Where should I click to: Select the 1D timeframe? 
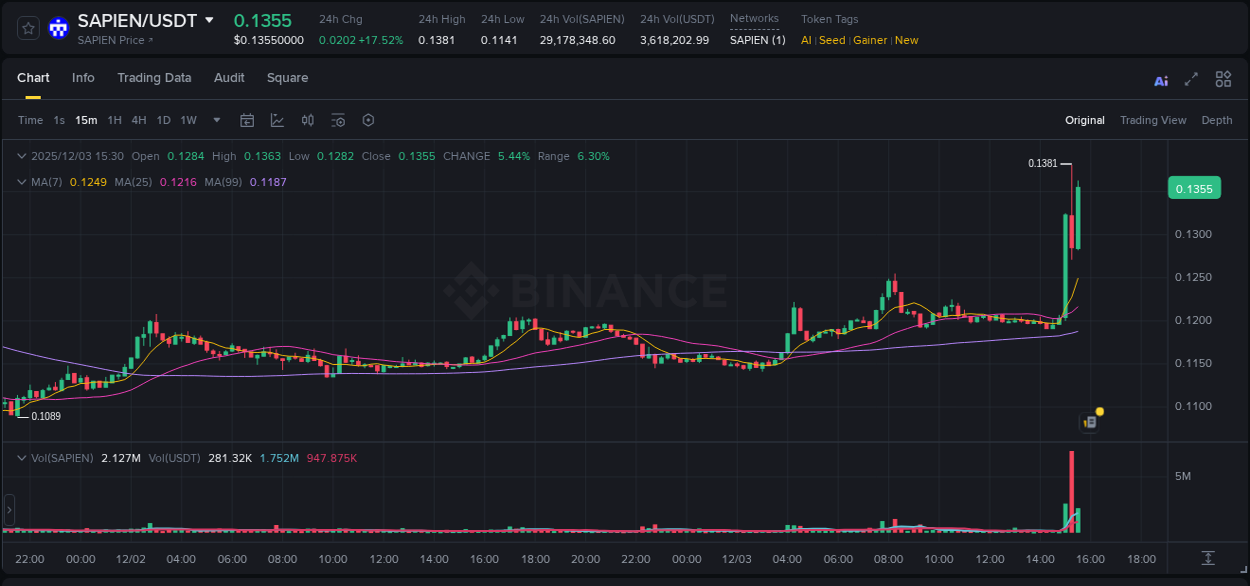(163, 120)
